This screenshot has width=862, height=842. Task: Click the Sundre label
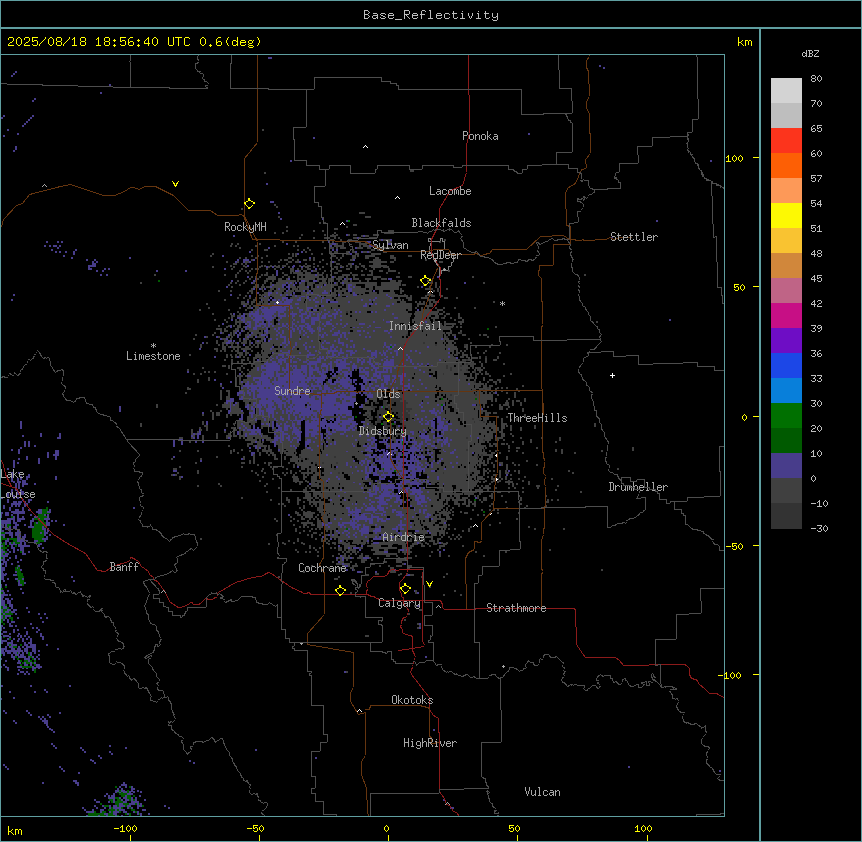[x=292, y=391]
